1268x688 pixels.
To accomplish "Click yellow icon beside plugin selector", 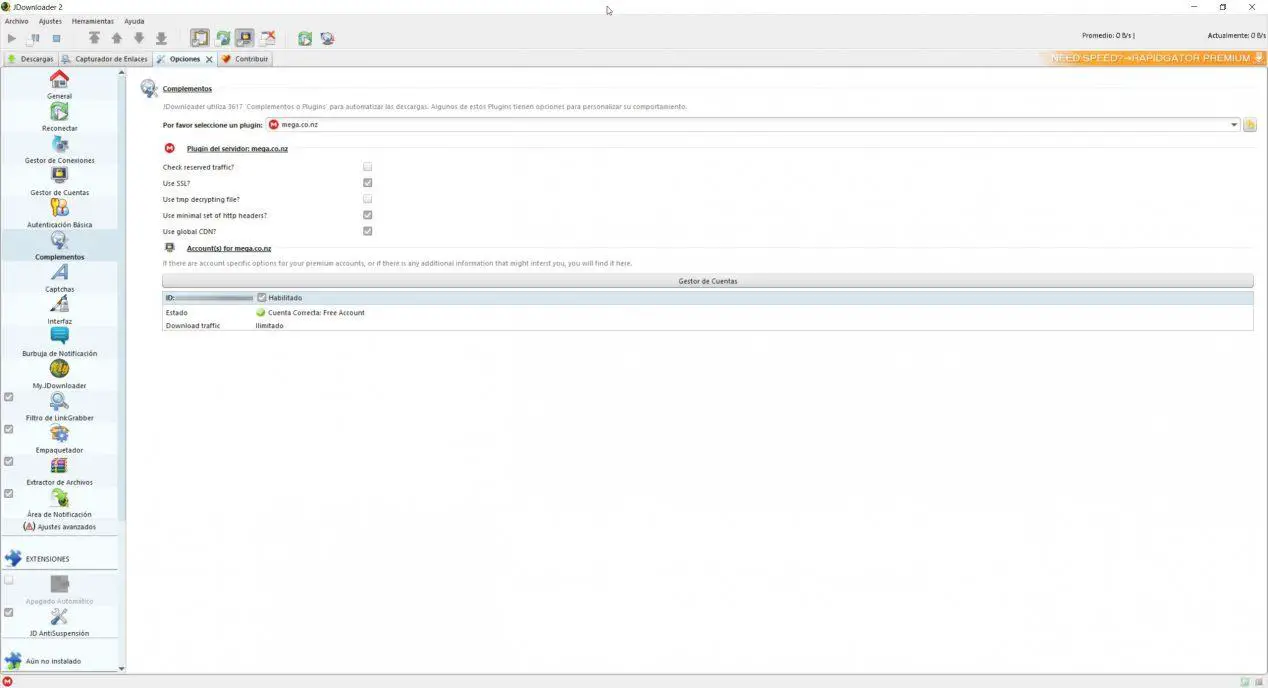I will [1249, 125].
